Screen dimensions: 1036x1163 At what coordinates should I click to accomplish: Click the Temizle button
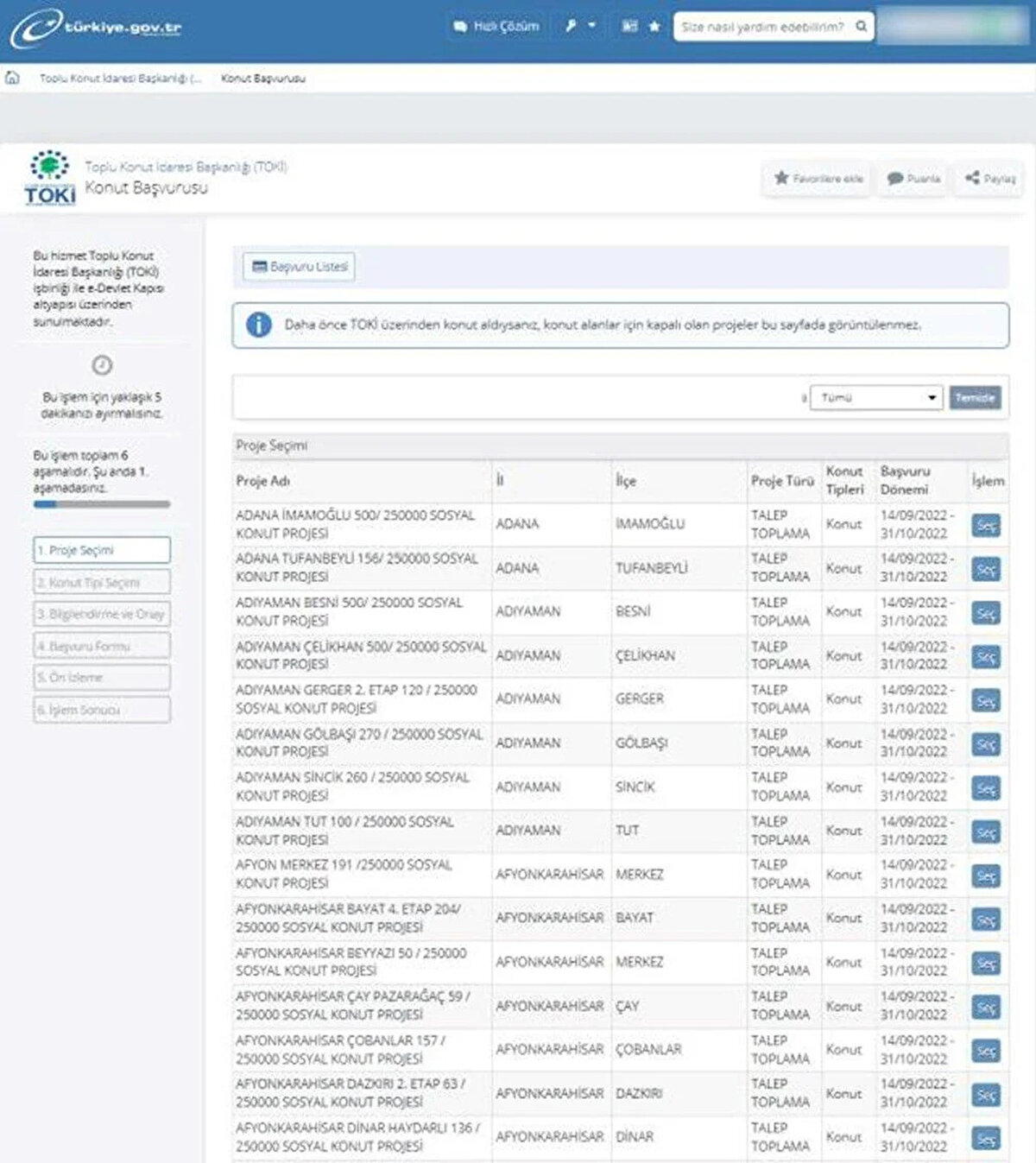coord(974,397)
